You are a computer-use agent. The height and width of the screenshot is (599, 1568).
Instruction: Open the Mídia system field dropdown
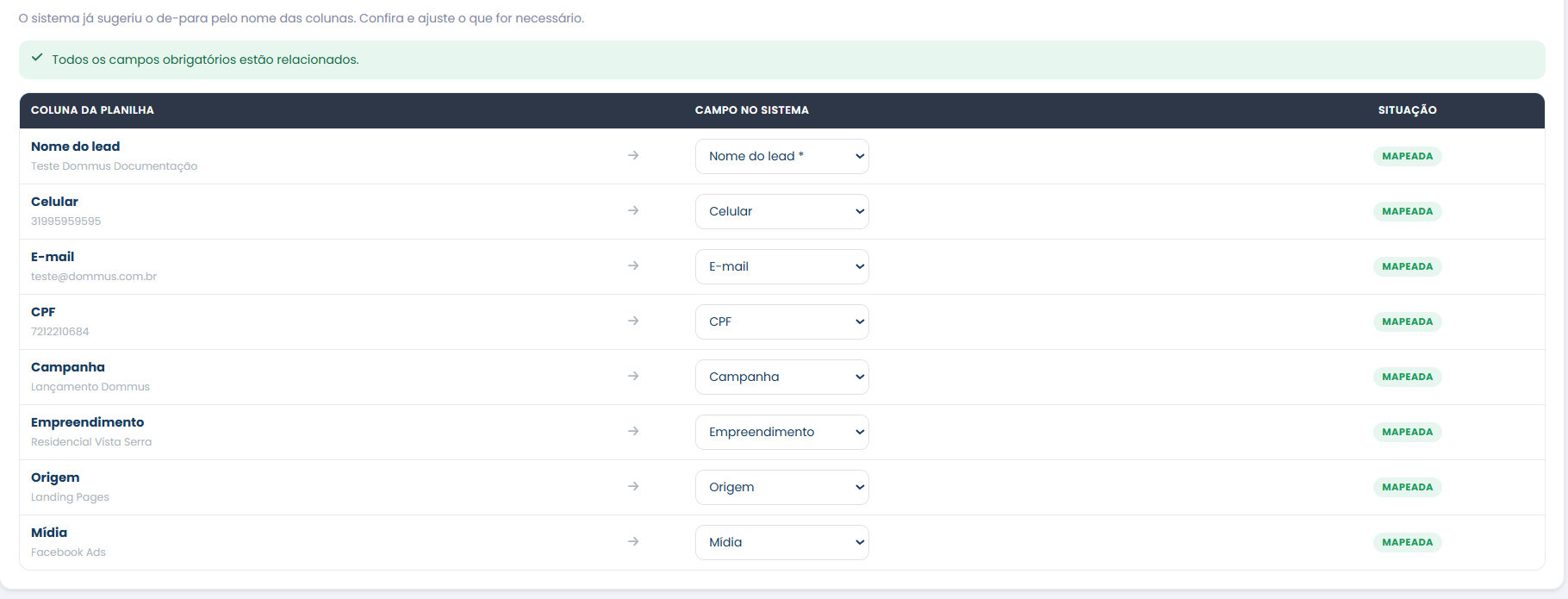(x=781, y=542)
